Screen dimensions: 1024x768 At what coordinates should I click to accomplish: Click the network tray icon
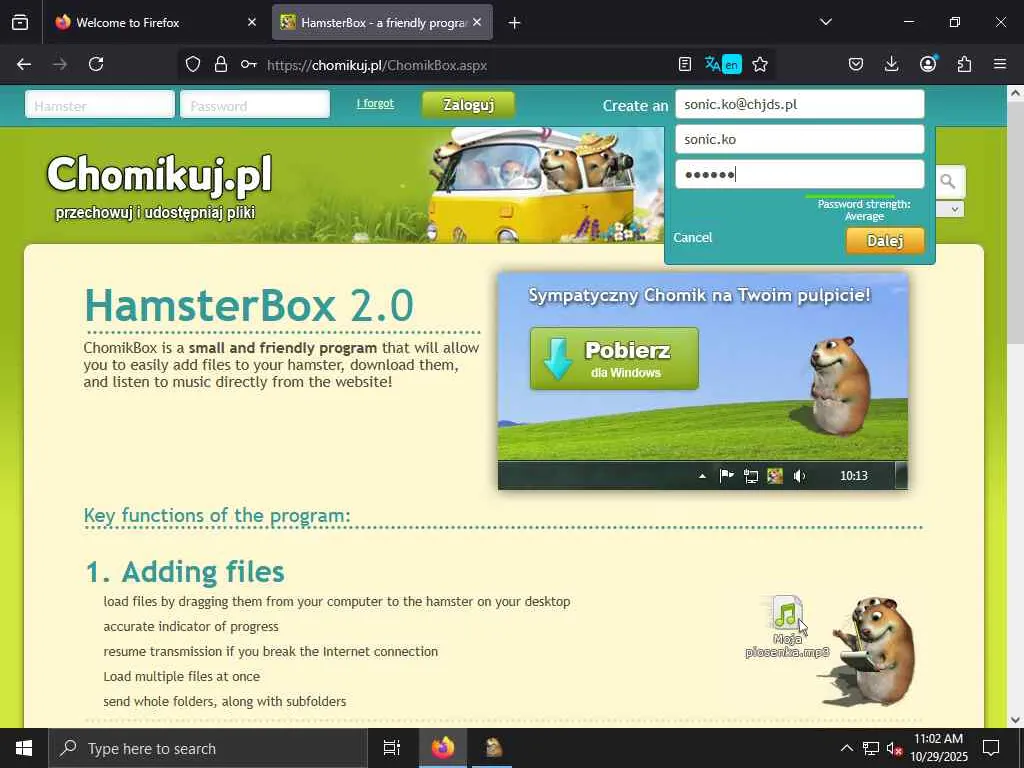click(870, 748)
